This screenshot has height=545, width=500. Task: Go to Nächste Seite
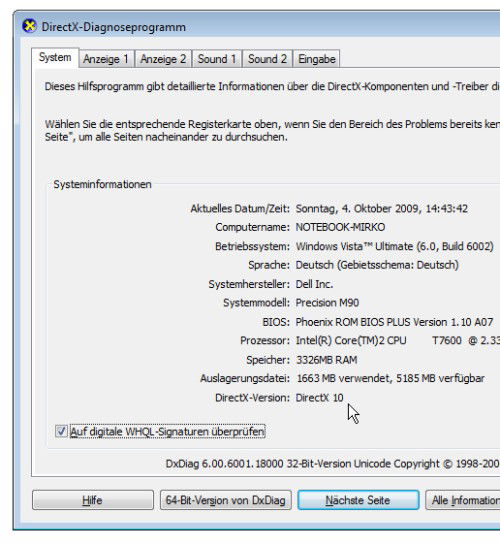pos(358,500)
